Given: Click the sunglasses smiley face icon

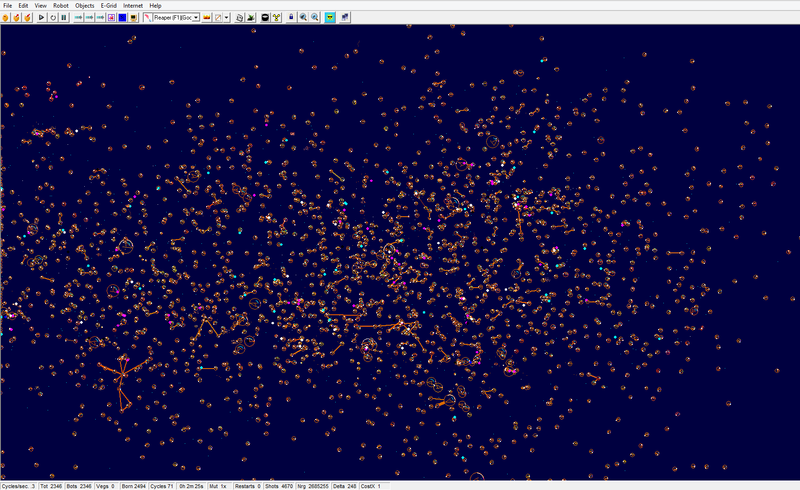Looking at the screenshot, I should [x=330, y=17].
